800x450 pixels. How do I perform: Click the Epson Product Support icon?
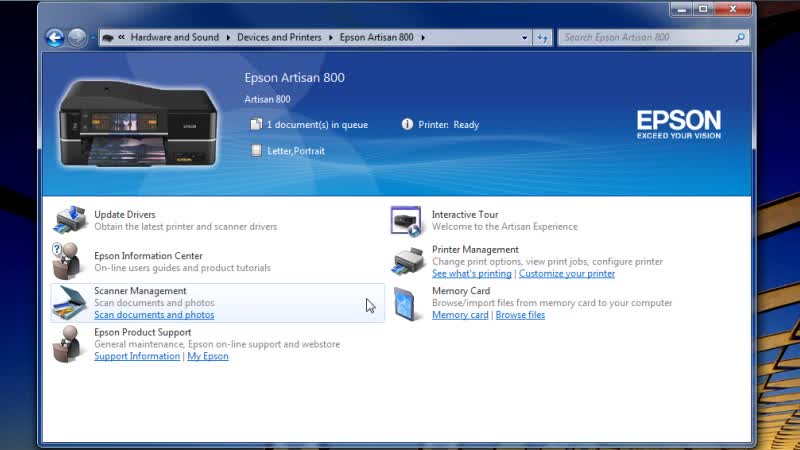click(67, 344)
